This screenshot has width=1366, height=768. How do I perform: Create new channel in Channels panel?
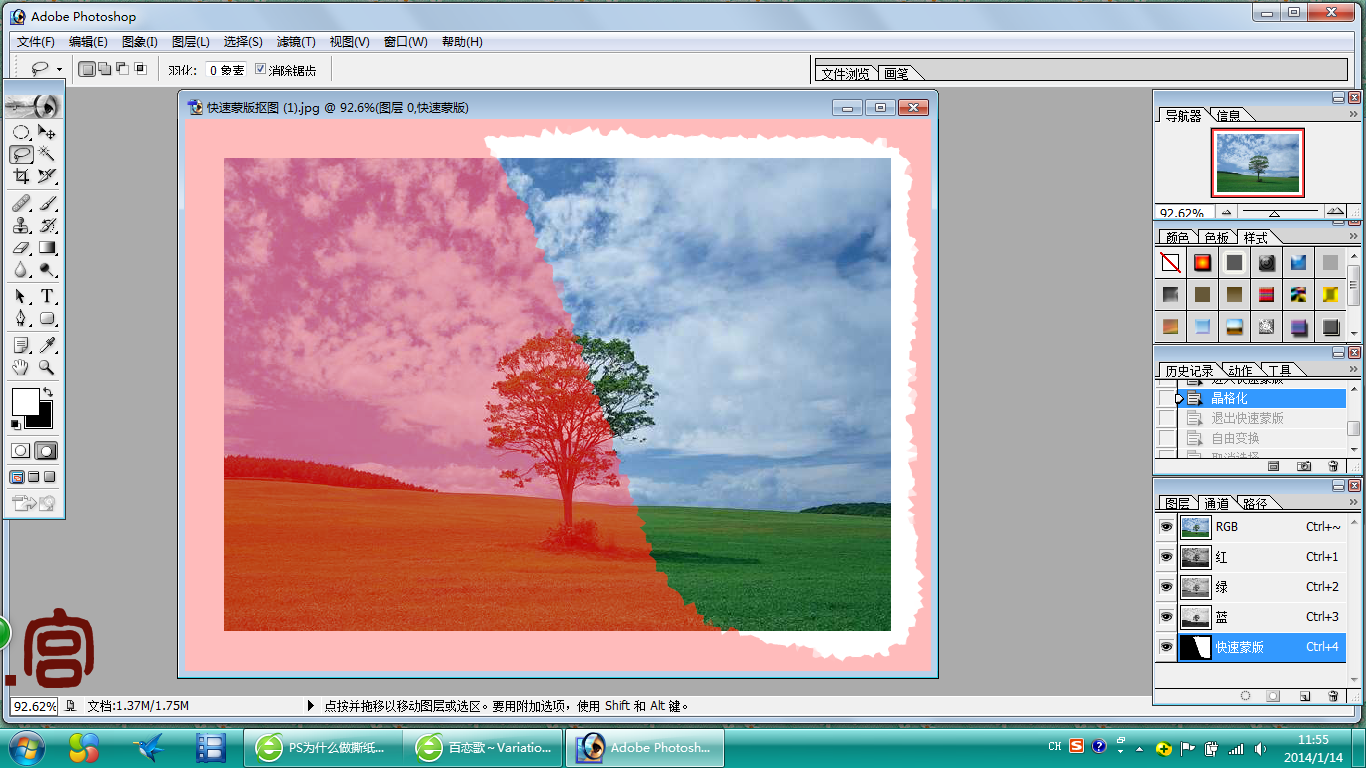click(x=1304, y=695)
